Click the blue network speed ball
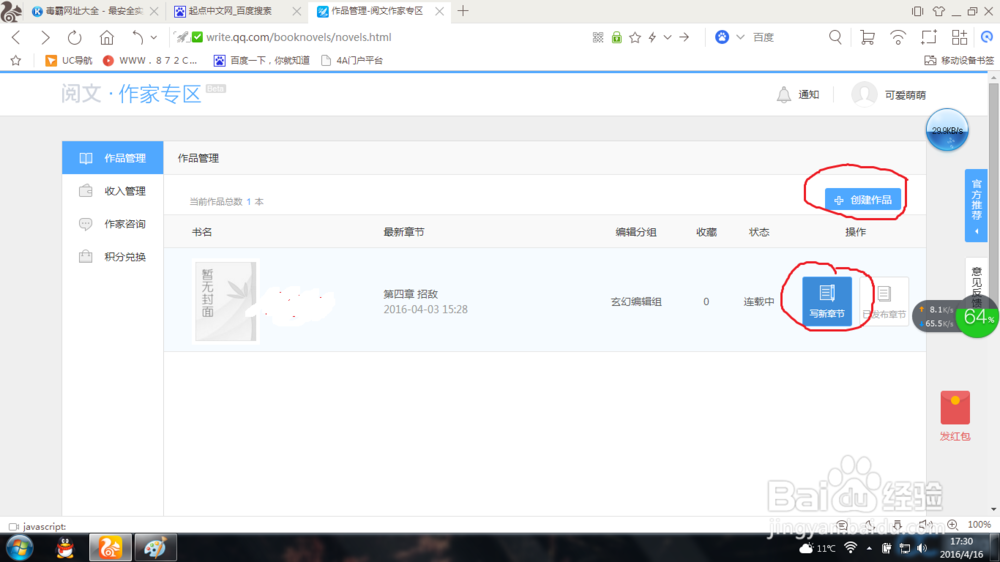Viewport: 1000px width, 562px height. coord(947,129)
